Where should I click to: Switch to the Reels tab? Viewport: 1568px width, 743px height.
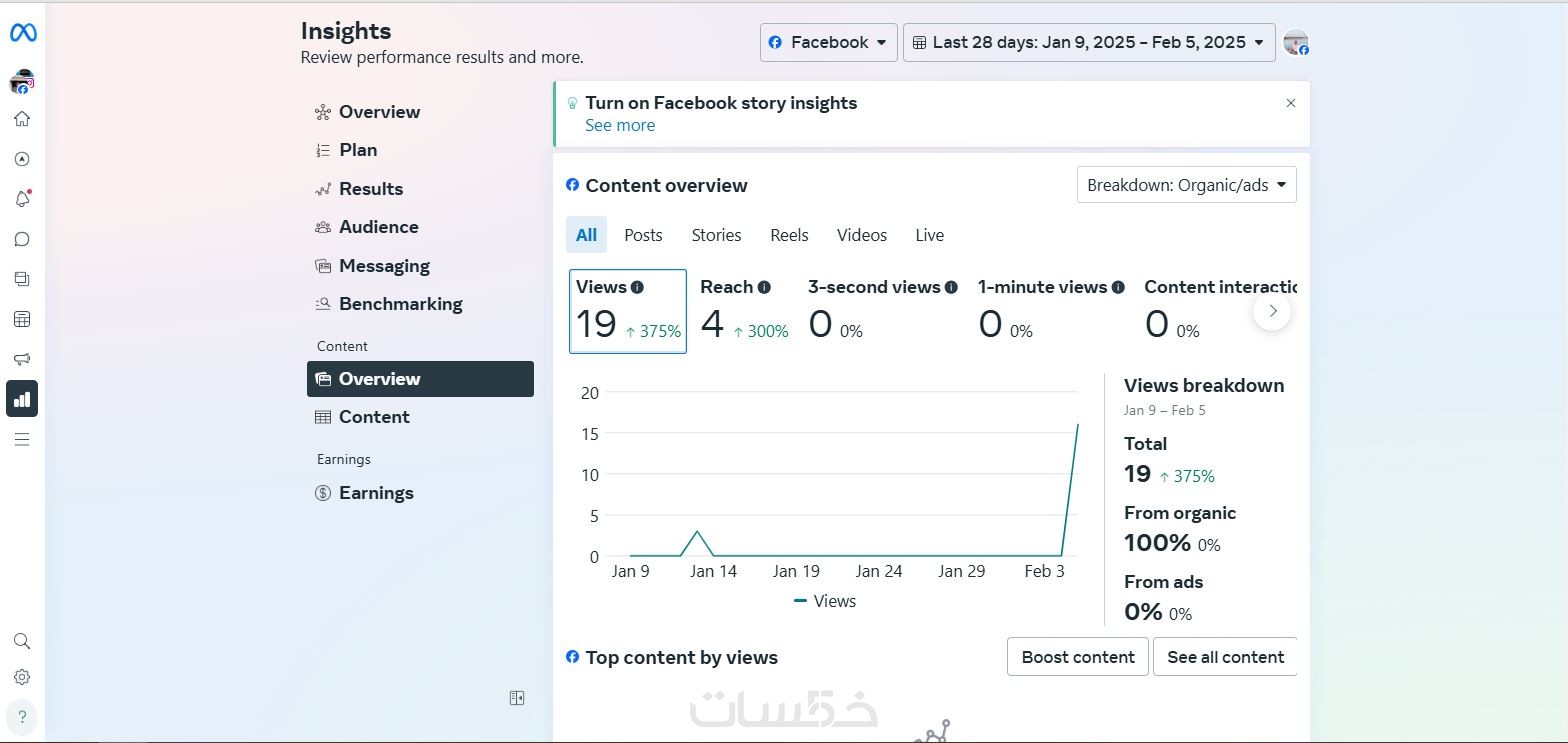(x=789, y=235)
